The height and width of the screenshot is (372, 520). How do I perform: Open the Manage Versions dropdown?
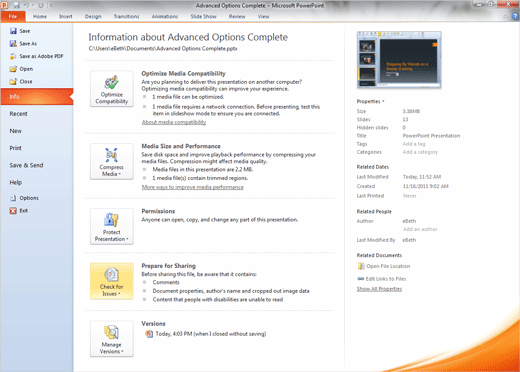(112, 339)
